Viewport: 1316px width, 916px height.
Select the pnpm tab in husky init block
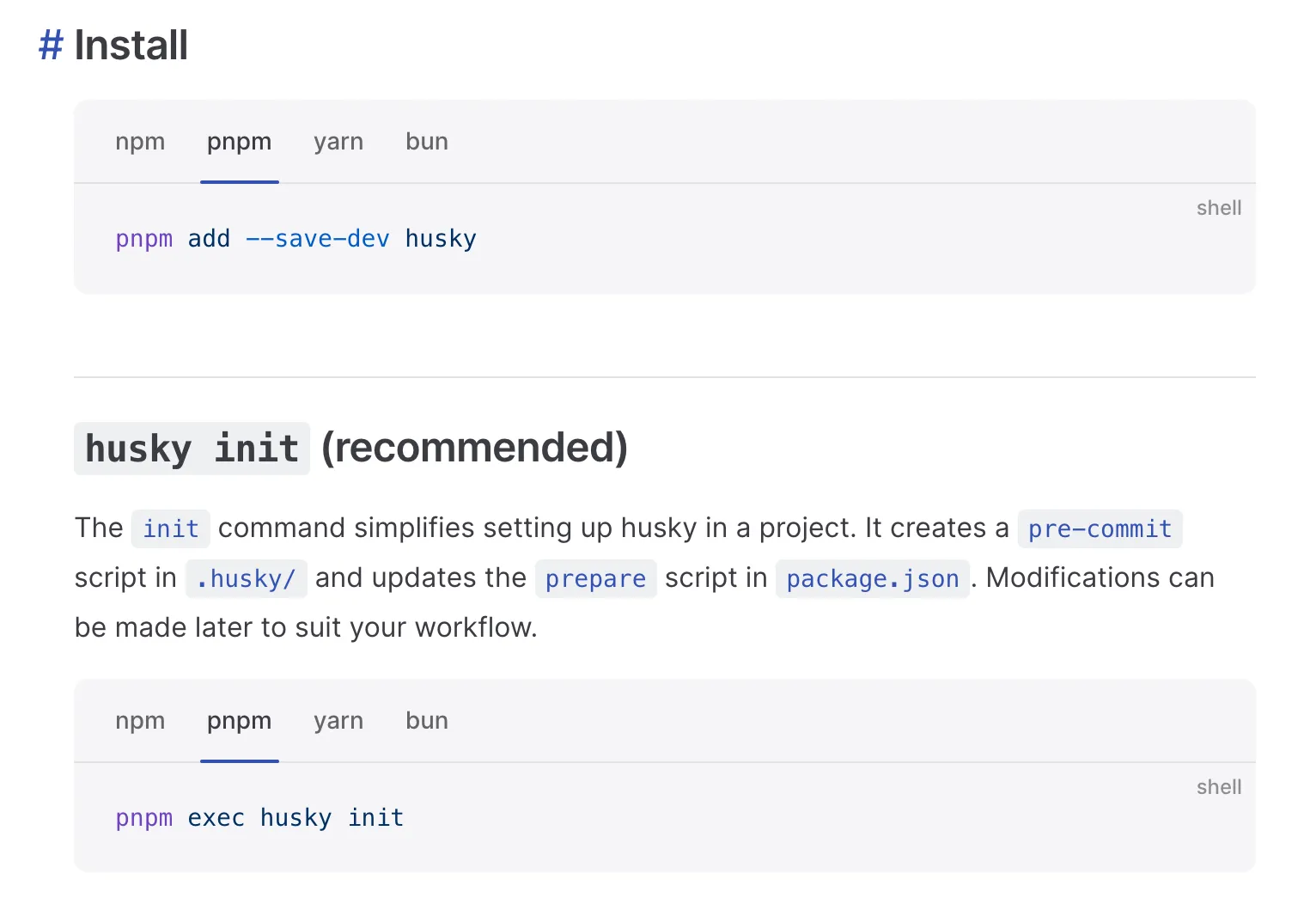(240, 721)
